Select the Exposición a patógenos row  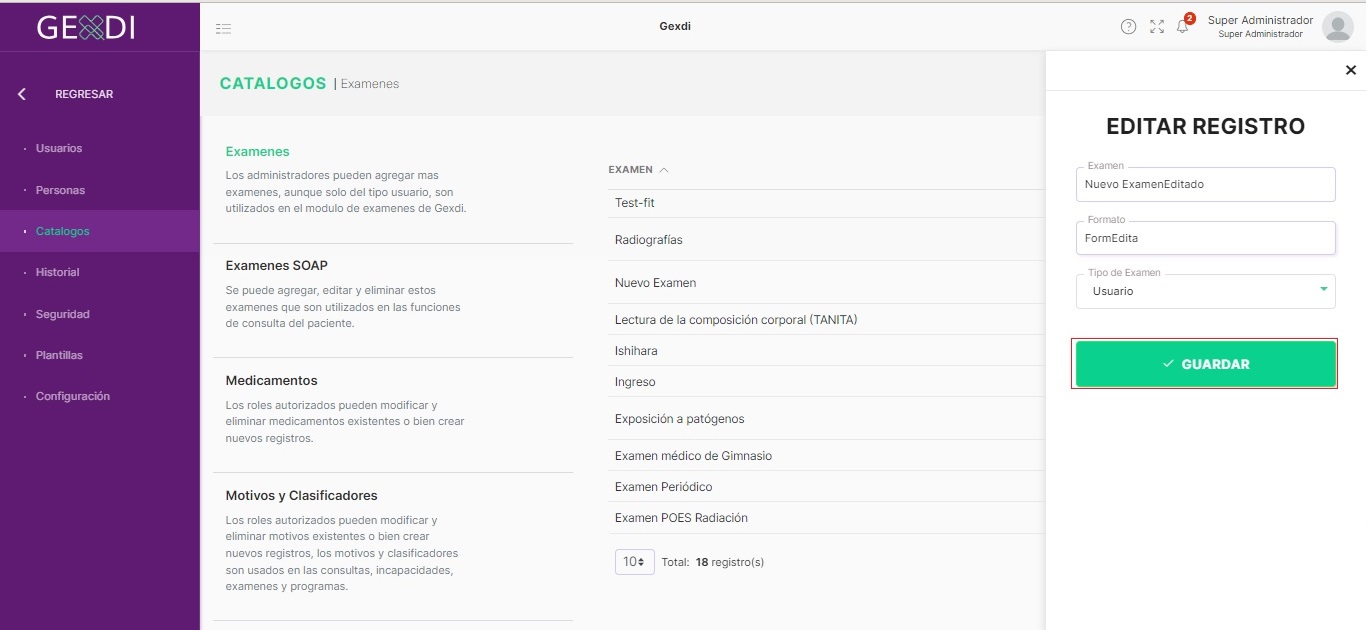pos(827,419)
